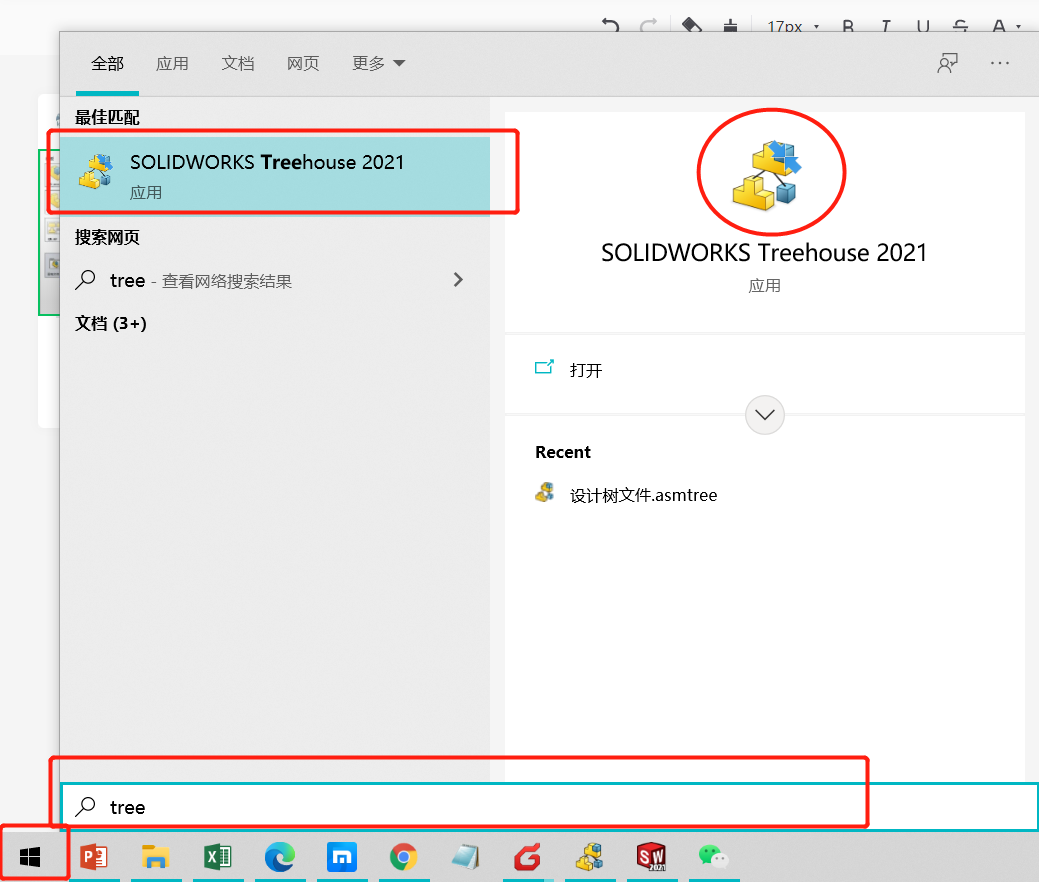Switch to the 文档 tab

pyautogui.click(x=238, y=64)
